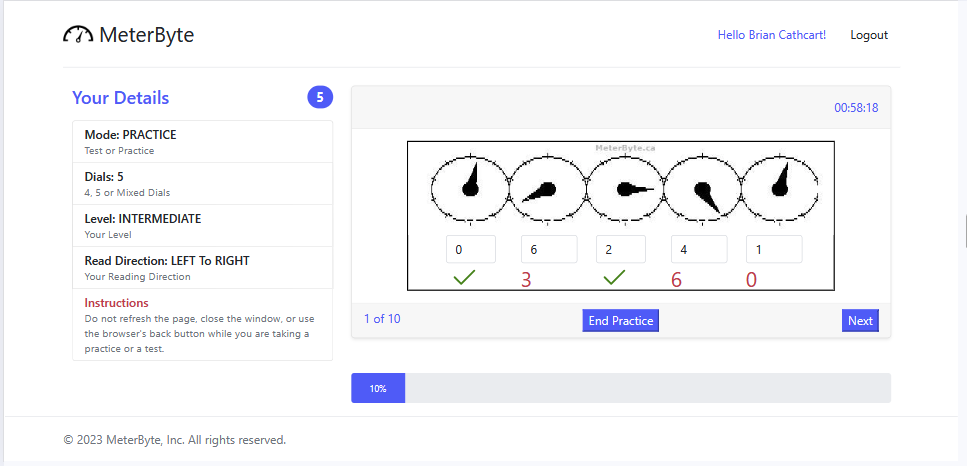Click the second meter dial
This screenshot has width=967, height=466.
(548, 187)
